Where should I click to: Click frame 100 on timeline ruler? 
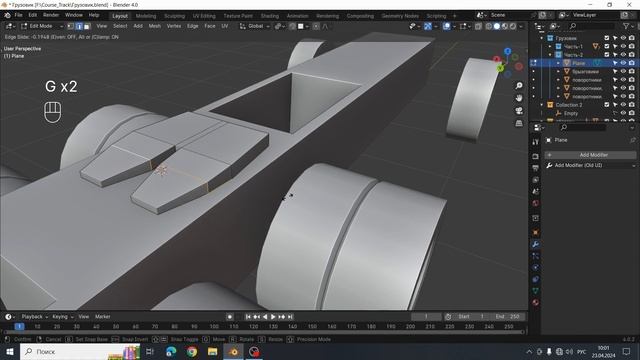(x=214, y=327)
